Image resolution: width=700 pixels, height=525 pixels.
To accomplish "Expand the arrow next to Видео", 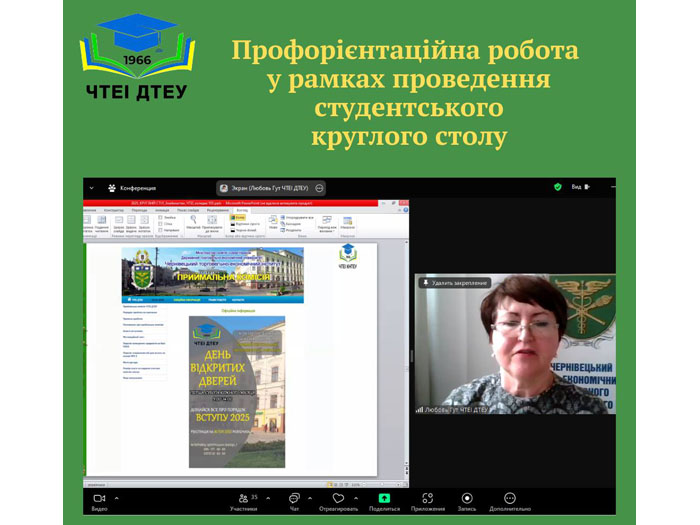I will tap(116, 497).
